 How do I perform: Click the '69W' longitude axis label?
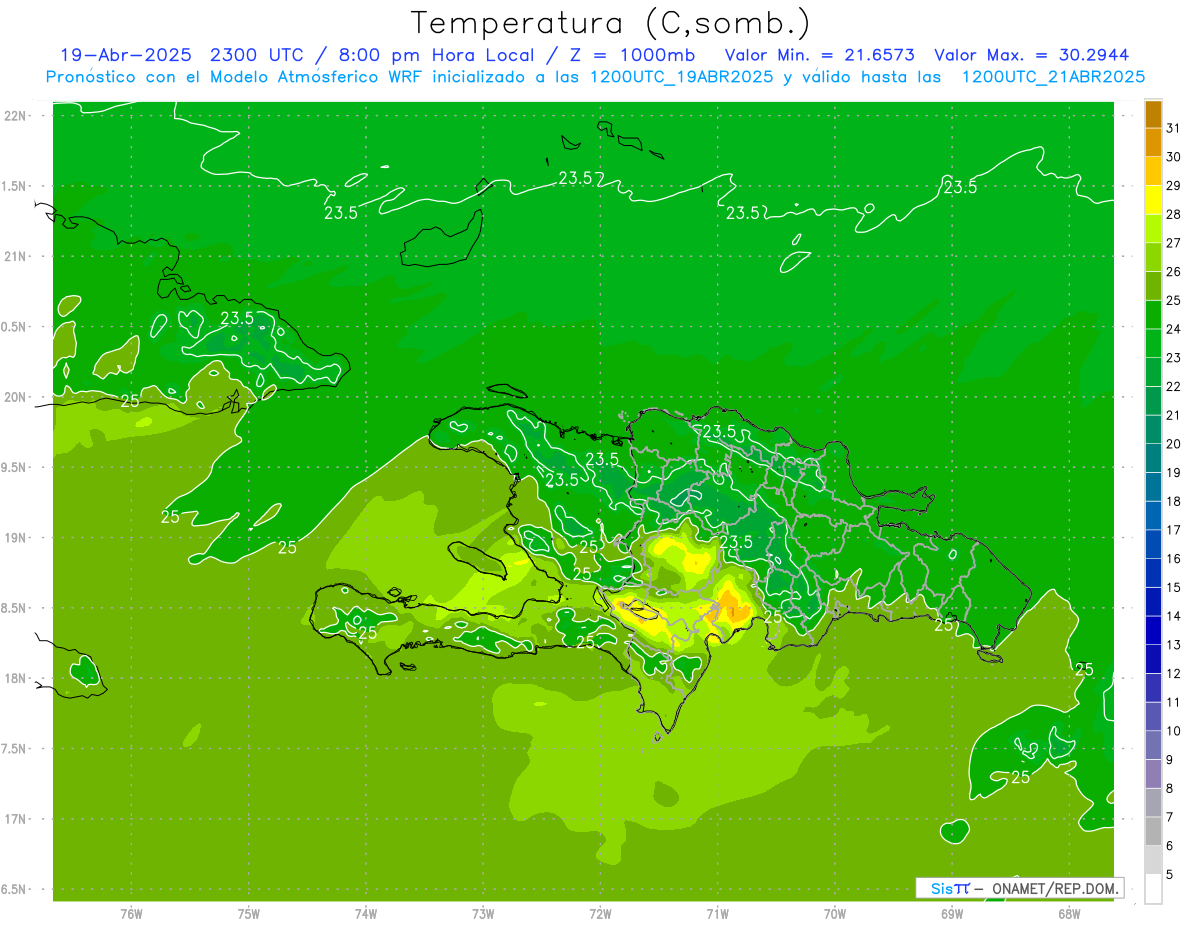pos(952,913)
